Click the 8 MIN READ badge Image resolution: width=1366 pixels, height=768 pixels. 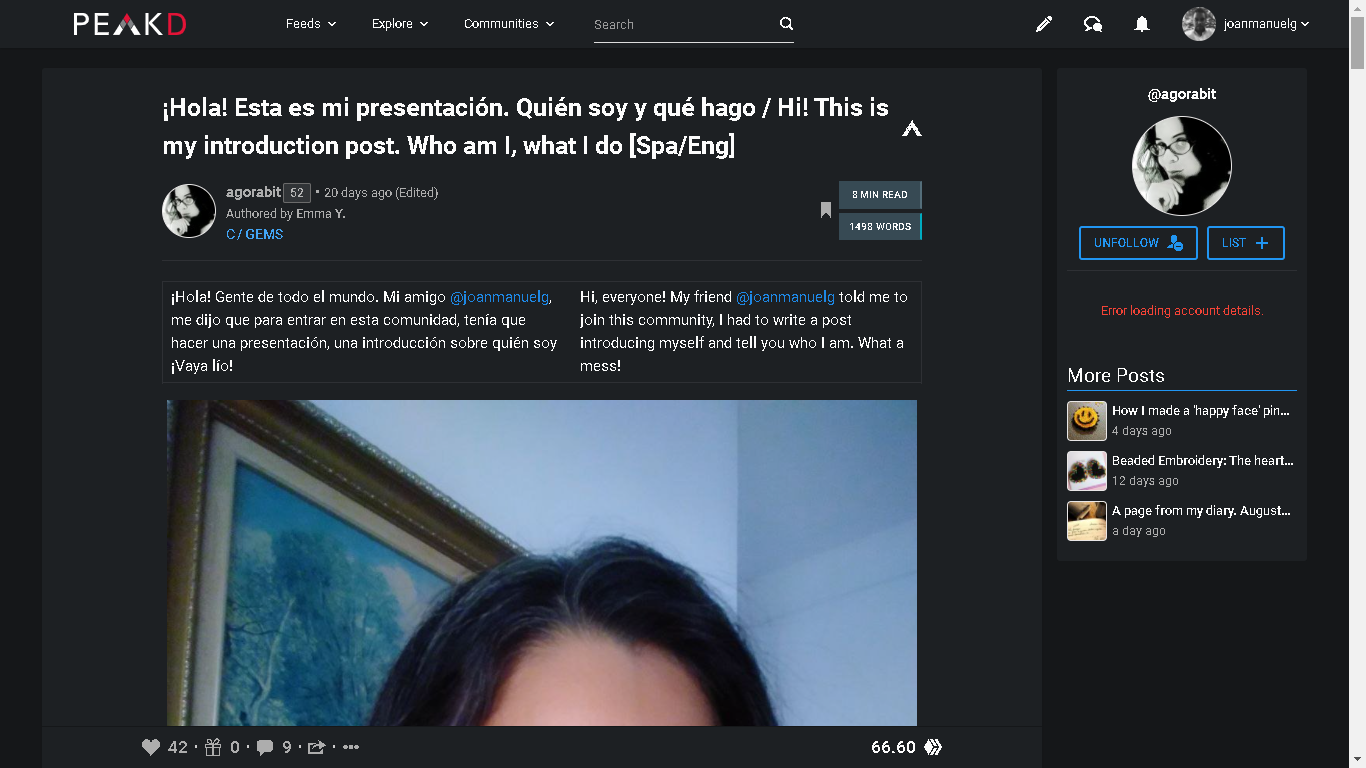tap(880, 195)
